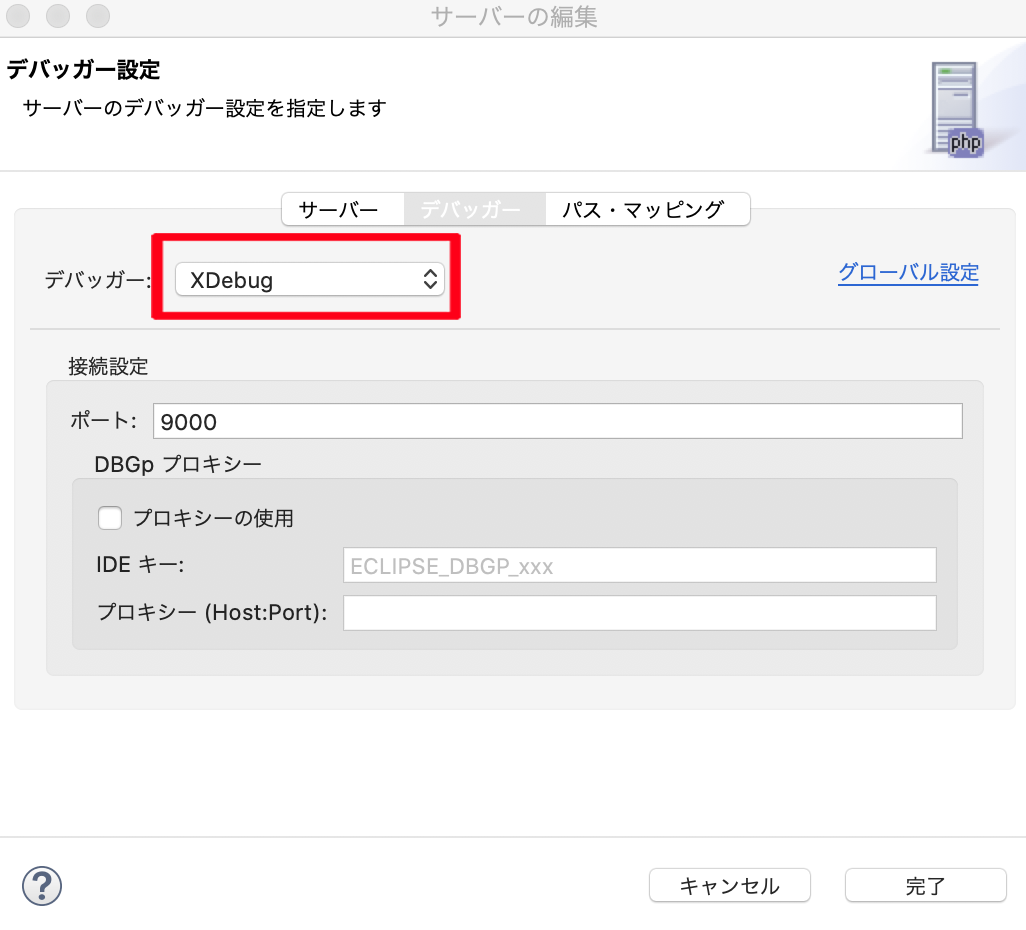The width and height of the screenshot is (1026, 930).
Task: Enable プロキシーの使用 checkbox
Action: [x=110, y=518]
